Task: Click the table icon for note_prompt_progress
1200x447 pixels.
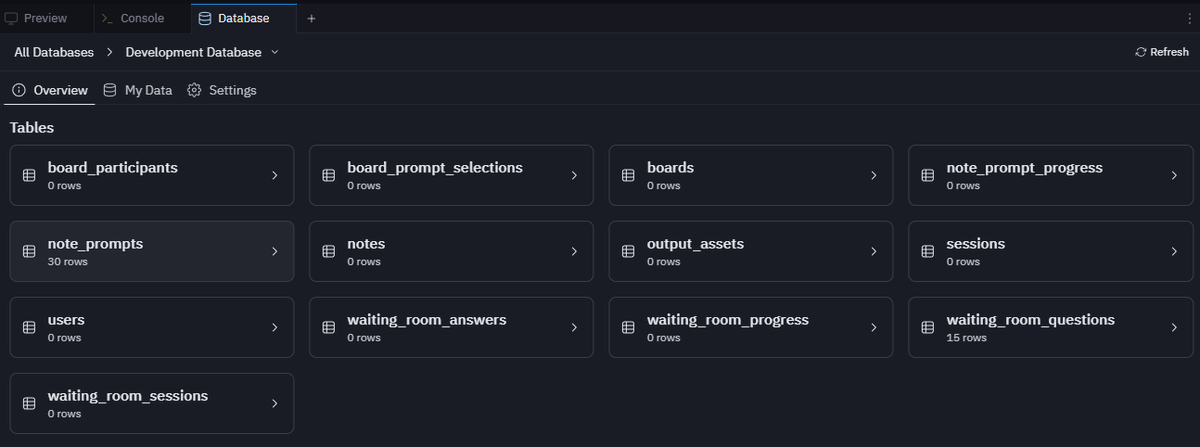Action: (928, 175)
